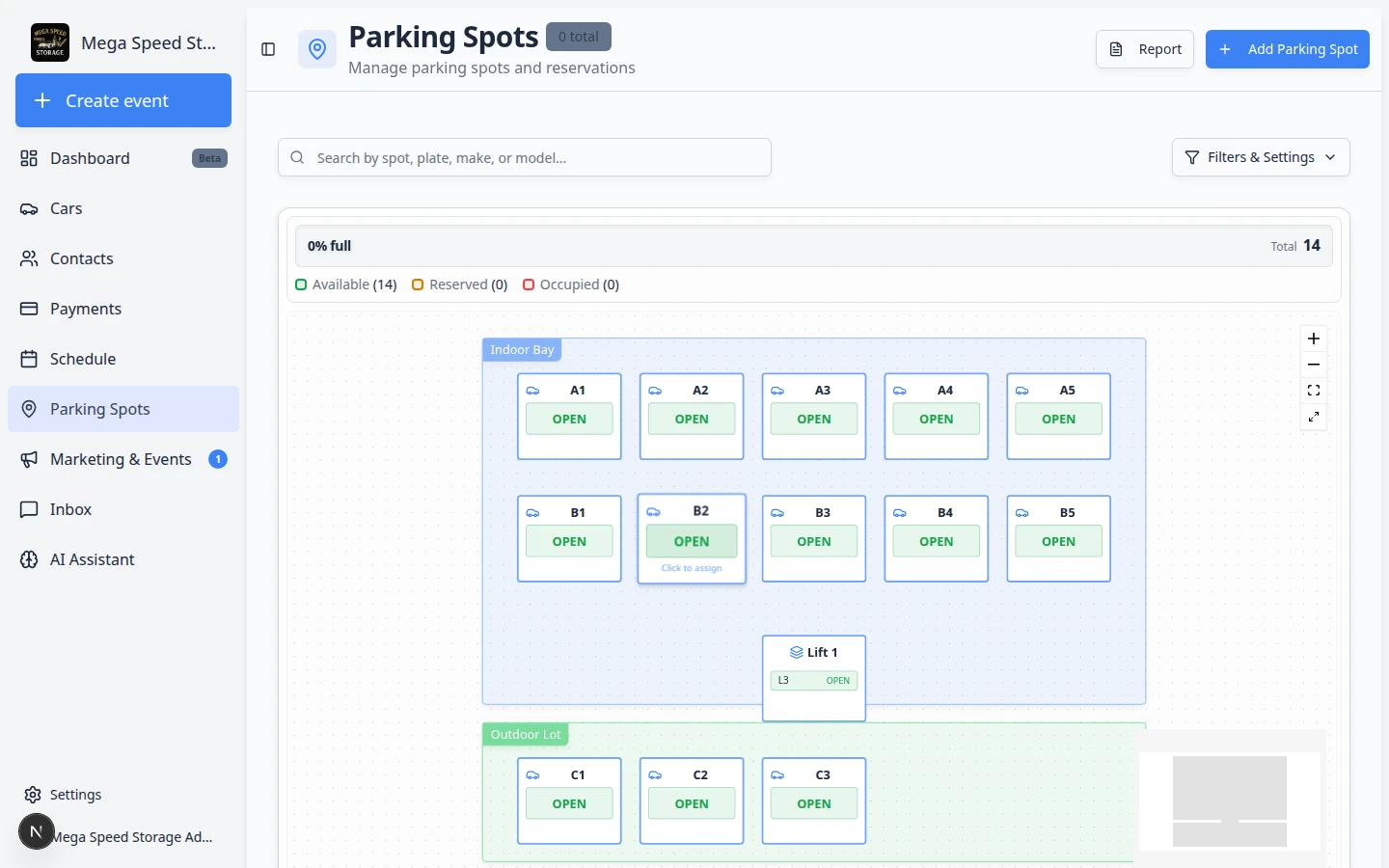Click the Cars icon in sidebar
The height and width of the screenshot is (868, 1389).
point(29,208)
